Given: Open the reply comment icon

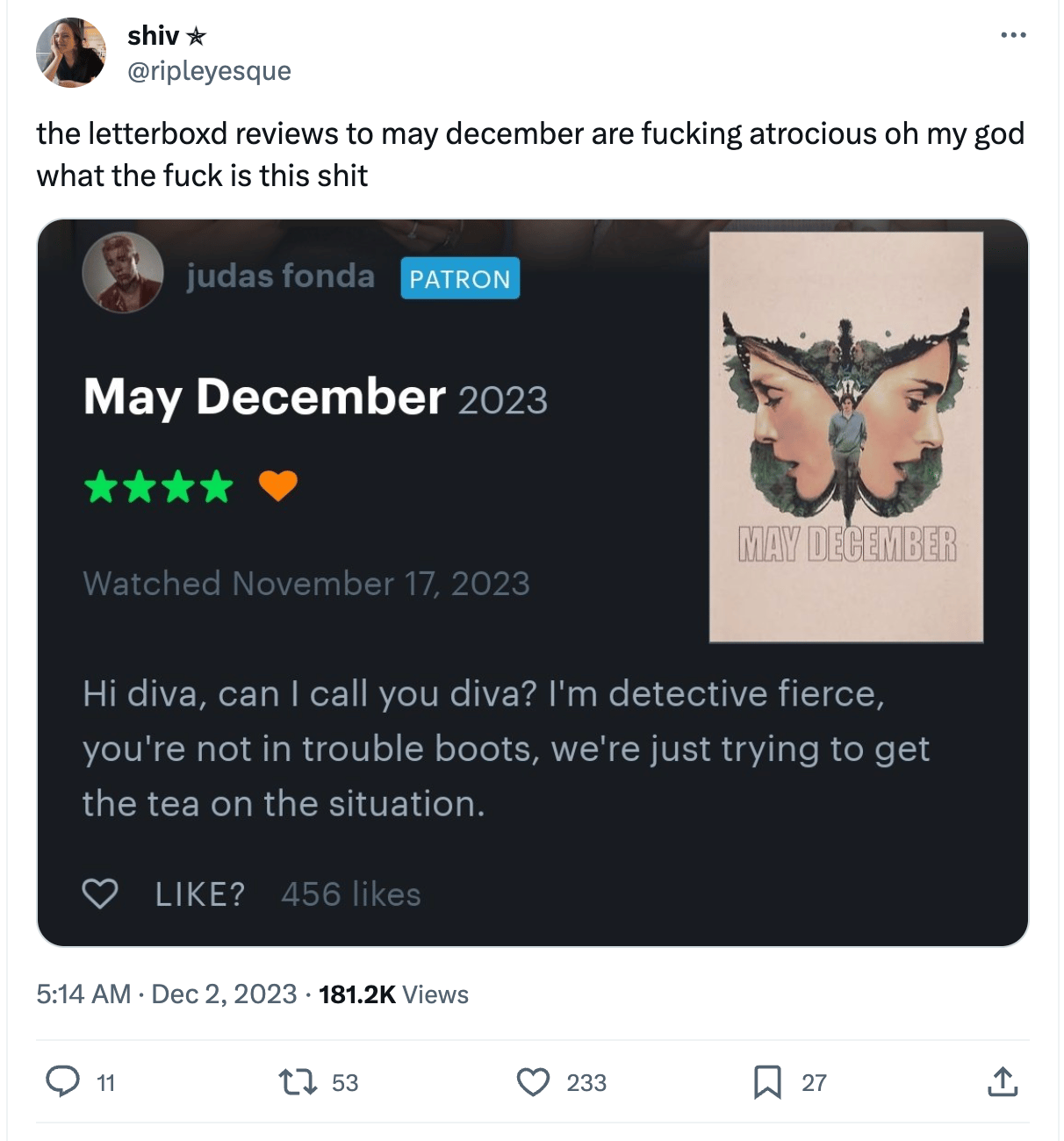Looking at the screenshot, I should tap(62, 1081).
